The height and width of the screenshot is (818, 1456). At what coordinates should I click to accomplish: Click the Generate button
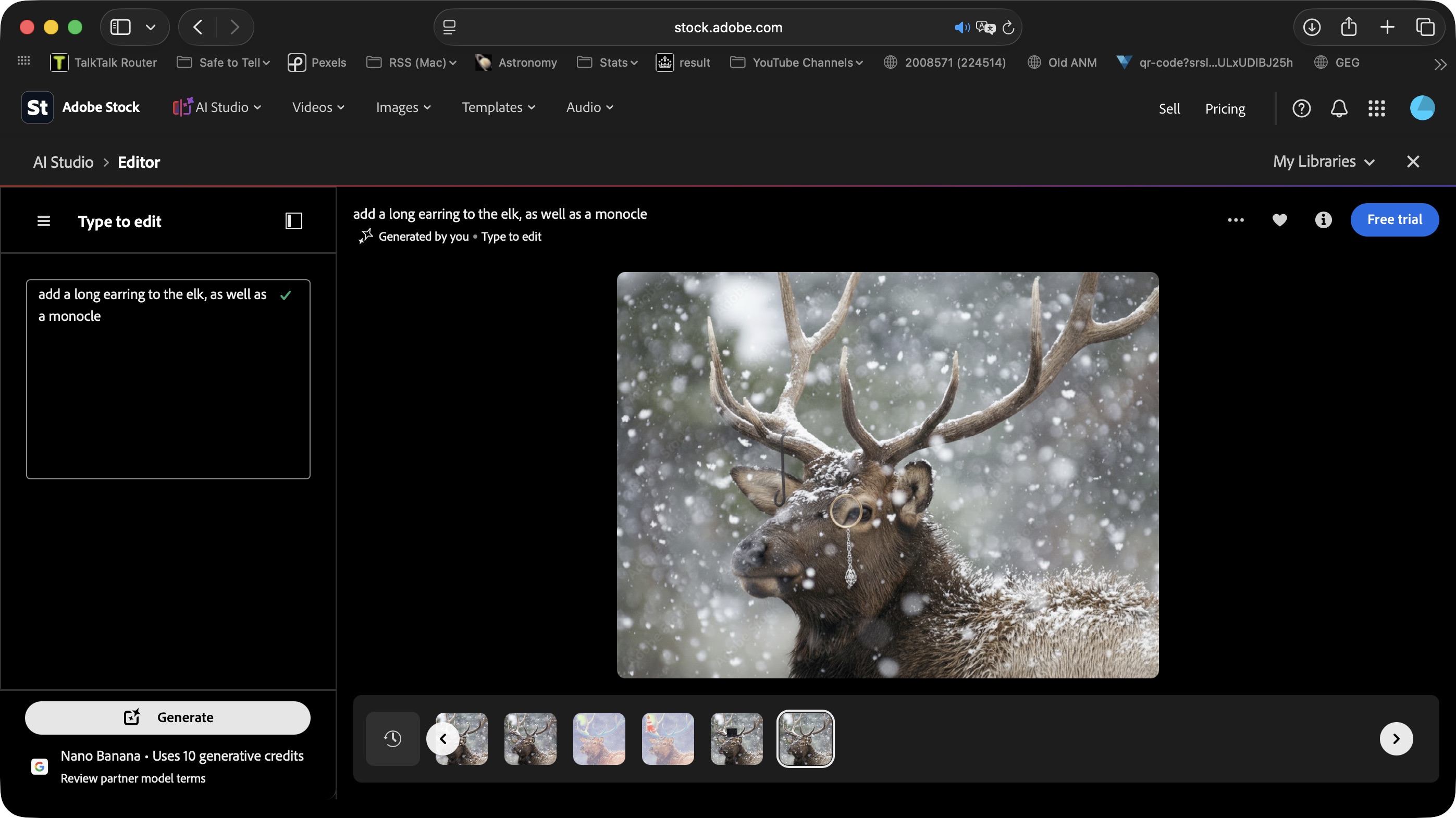point(168,717)
